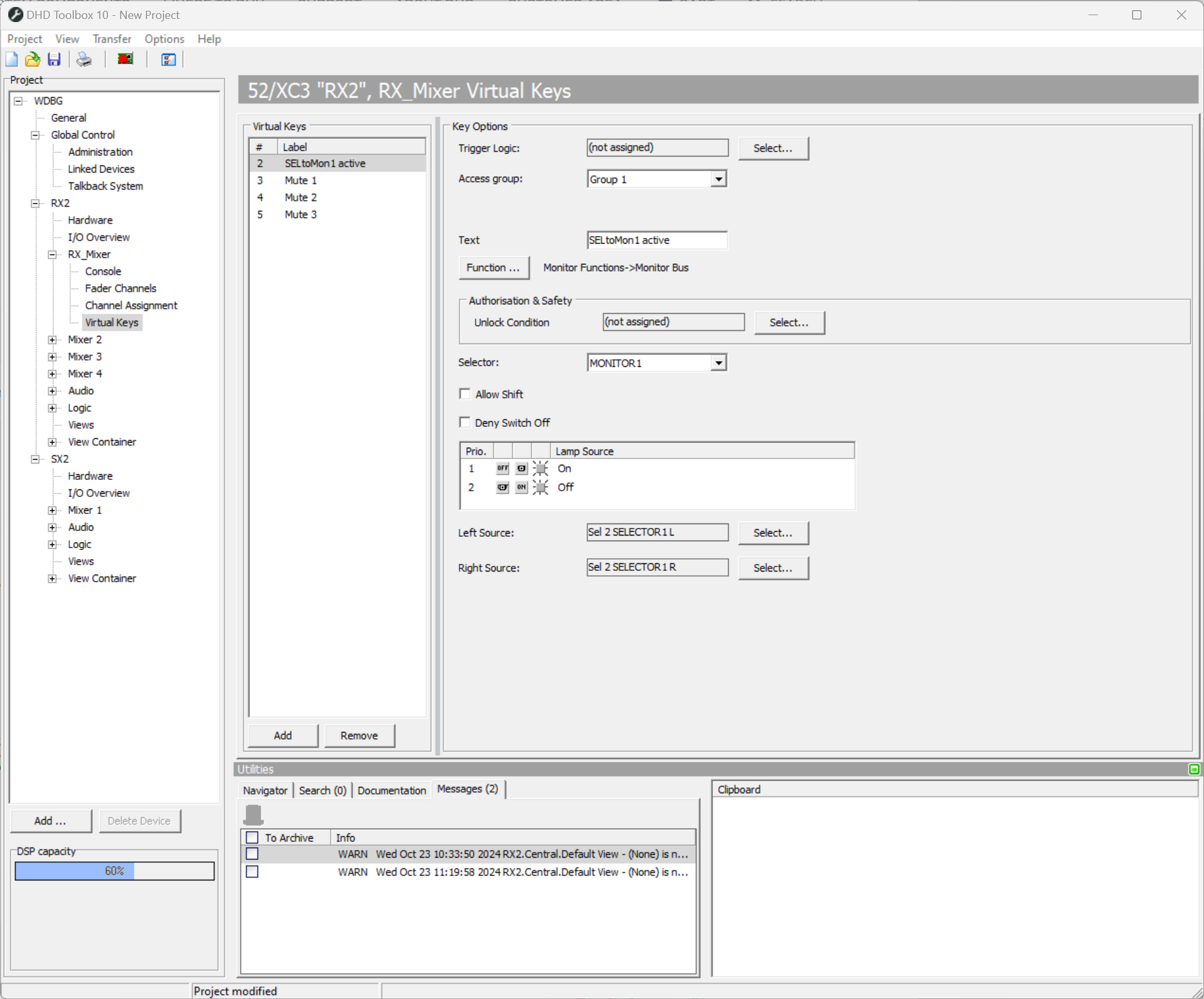This screenshot has height=999, width=1204.
Task: Enable the Allow Shift checkbox
Action: point(465,393)
